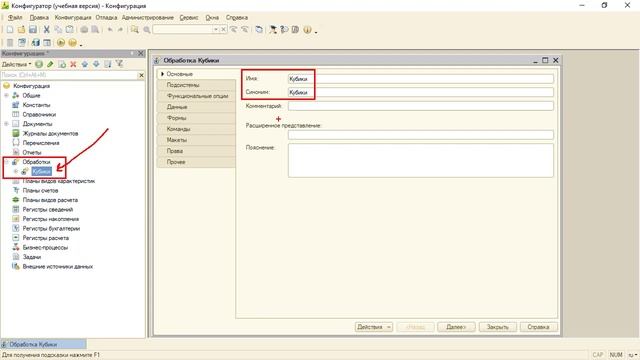Select Внешние источники данных tree item

(x=58, y=266)
